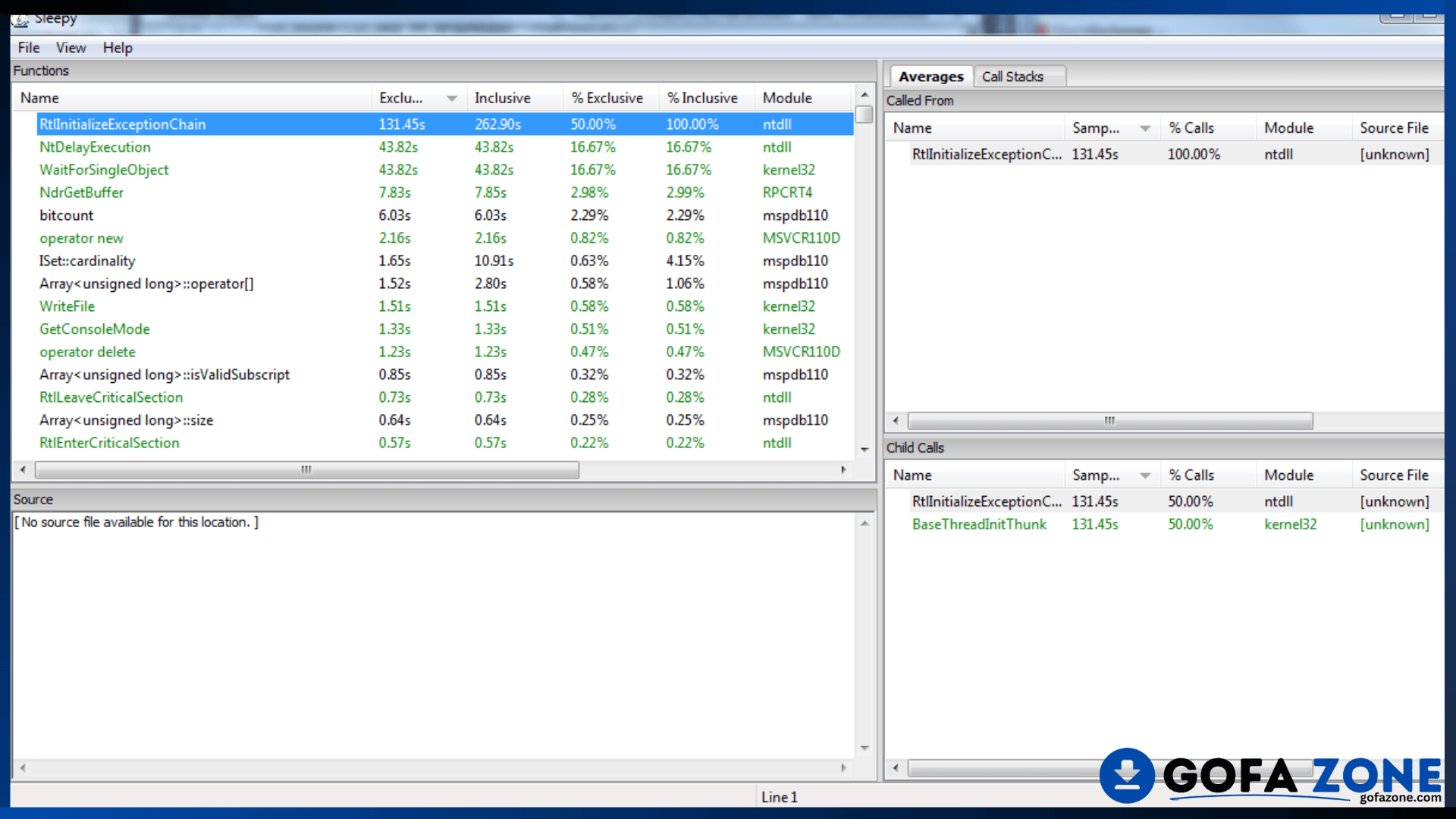Open the File menu
Image resolution: width=1456 pixels, height=819 pixels.
coord(29,48)
